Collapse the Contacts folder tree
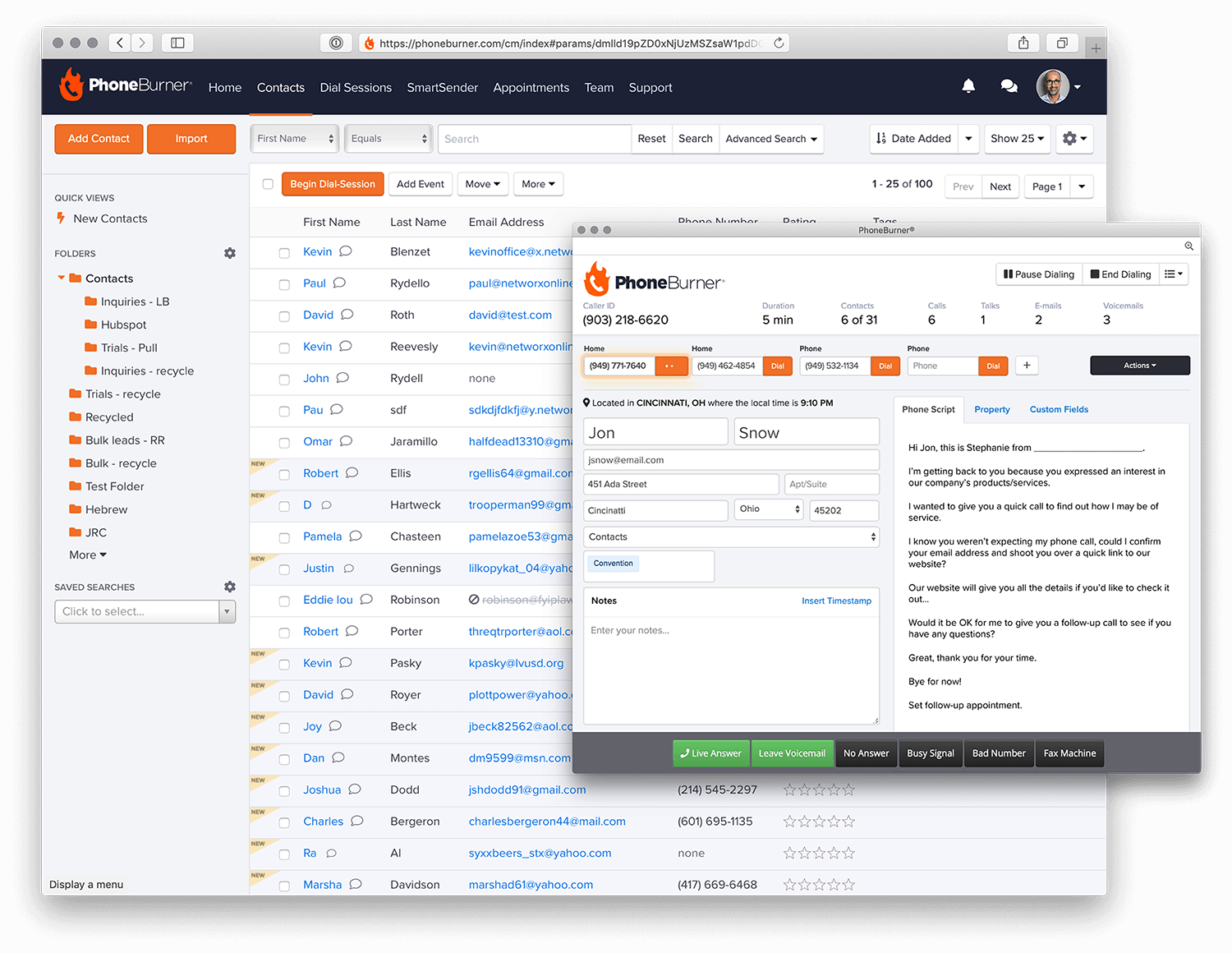Screen dimensions: 1232x953 tap(62, 278)
